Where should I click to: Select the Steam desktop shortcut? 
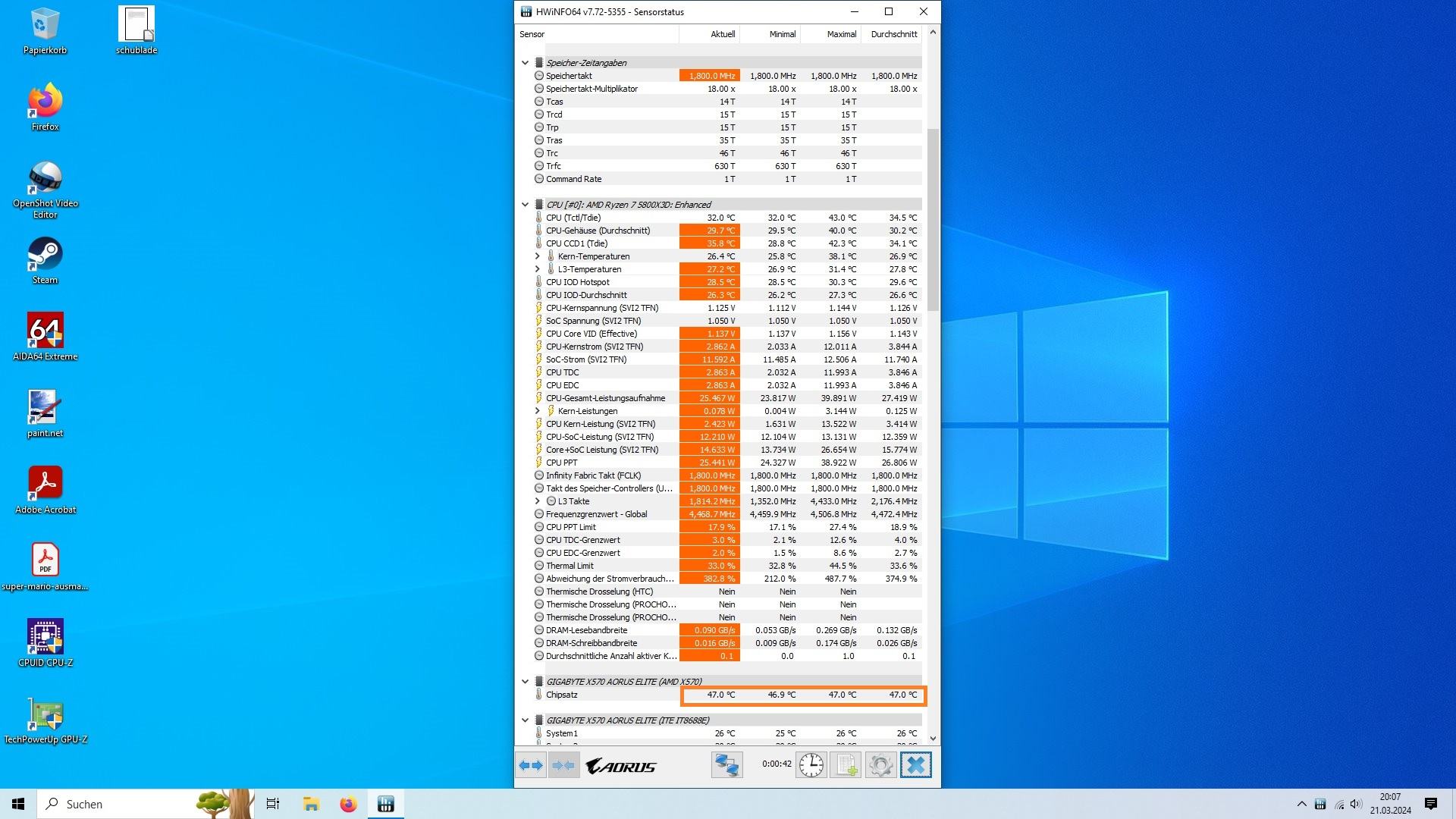pos(45,261)
